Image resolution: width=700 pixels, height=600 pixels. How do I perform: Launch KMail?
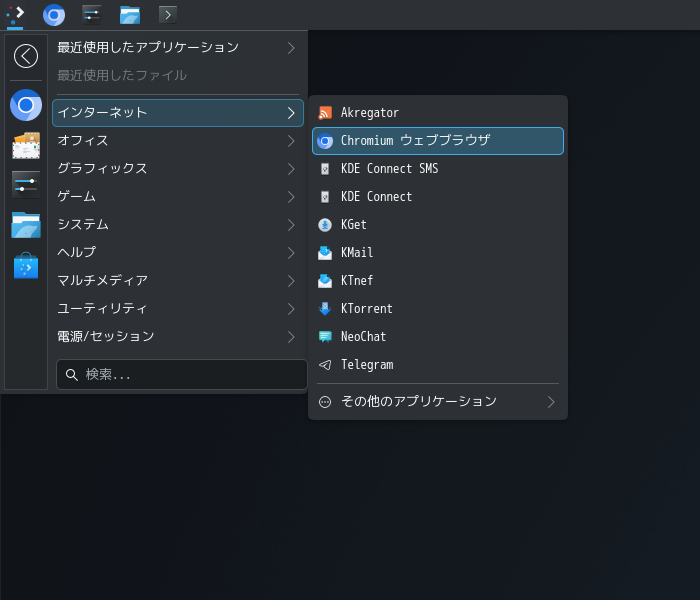[x=438, y=253]
